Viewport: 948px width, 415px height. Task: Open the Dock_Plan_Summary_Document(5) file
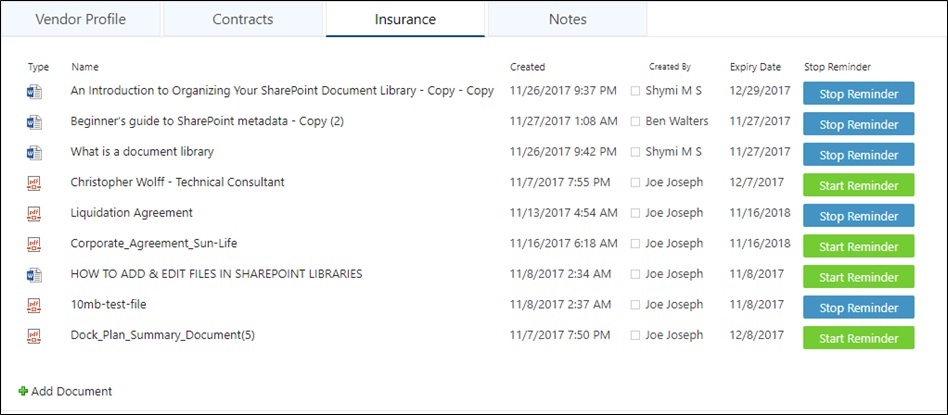point(162,335)
